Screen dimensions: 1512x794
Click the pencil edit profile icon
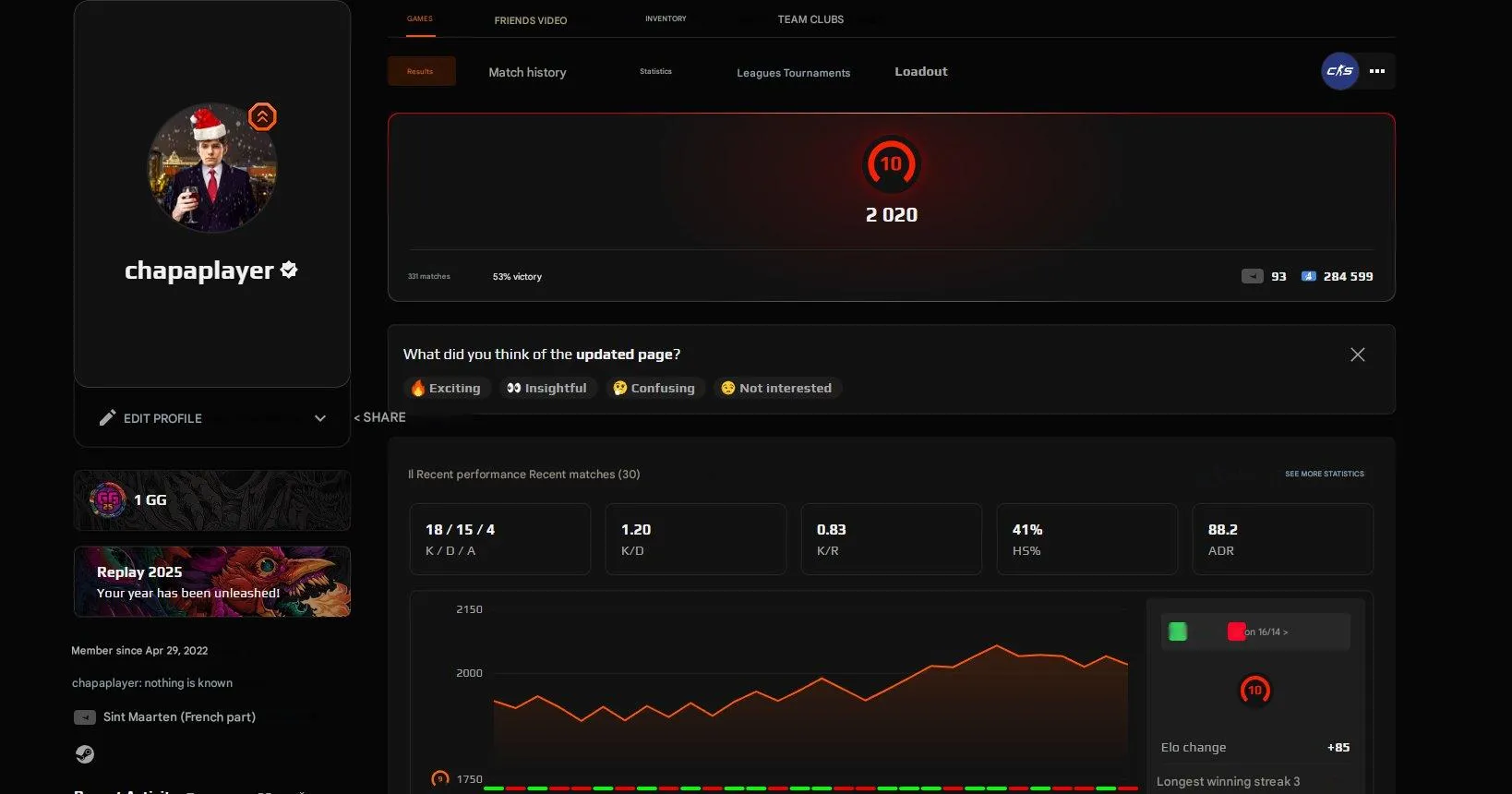(107, 418)
